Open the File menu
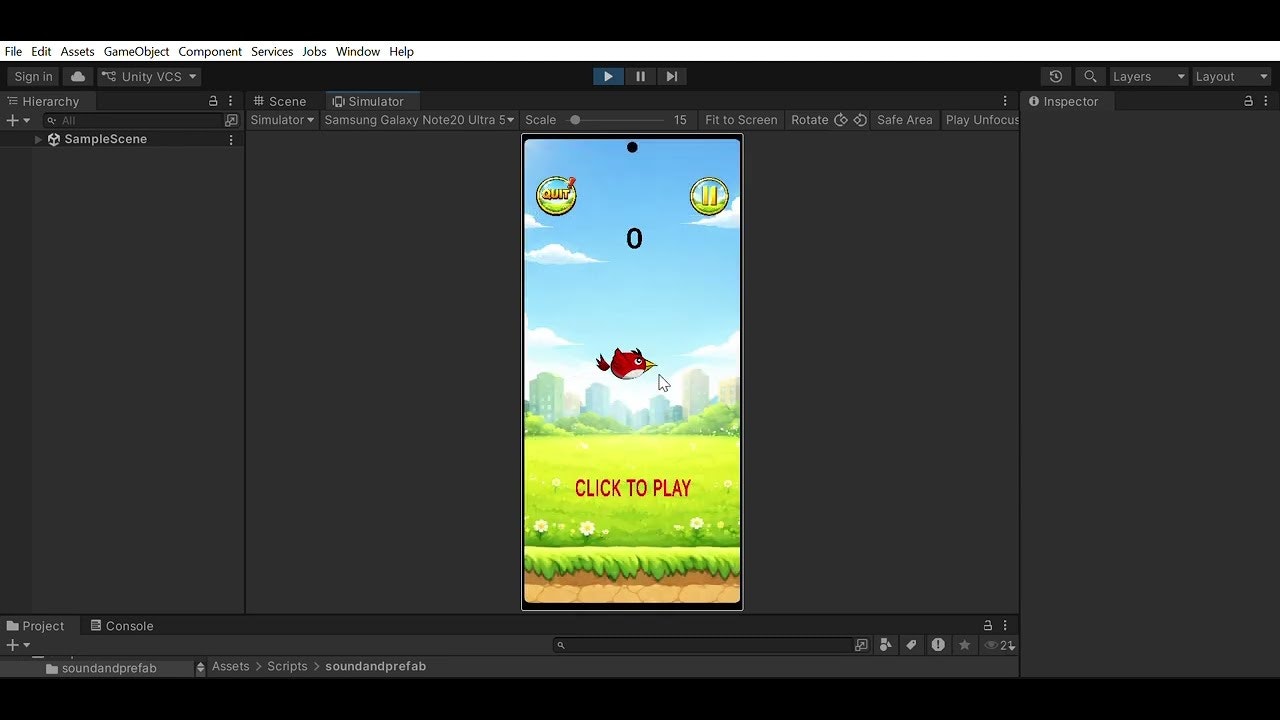Screen dimensions: 1280x720 (13, 52)
